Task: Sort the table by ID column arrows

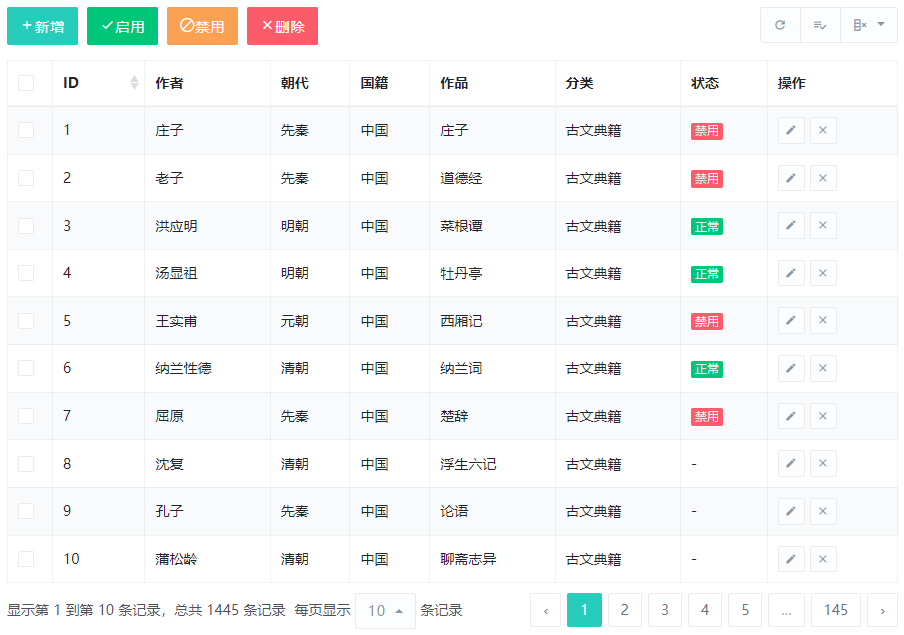Action: pos(134,83)
